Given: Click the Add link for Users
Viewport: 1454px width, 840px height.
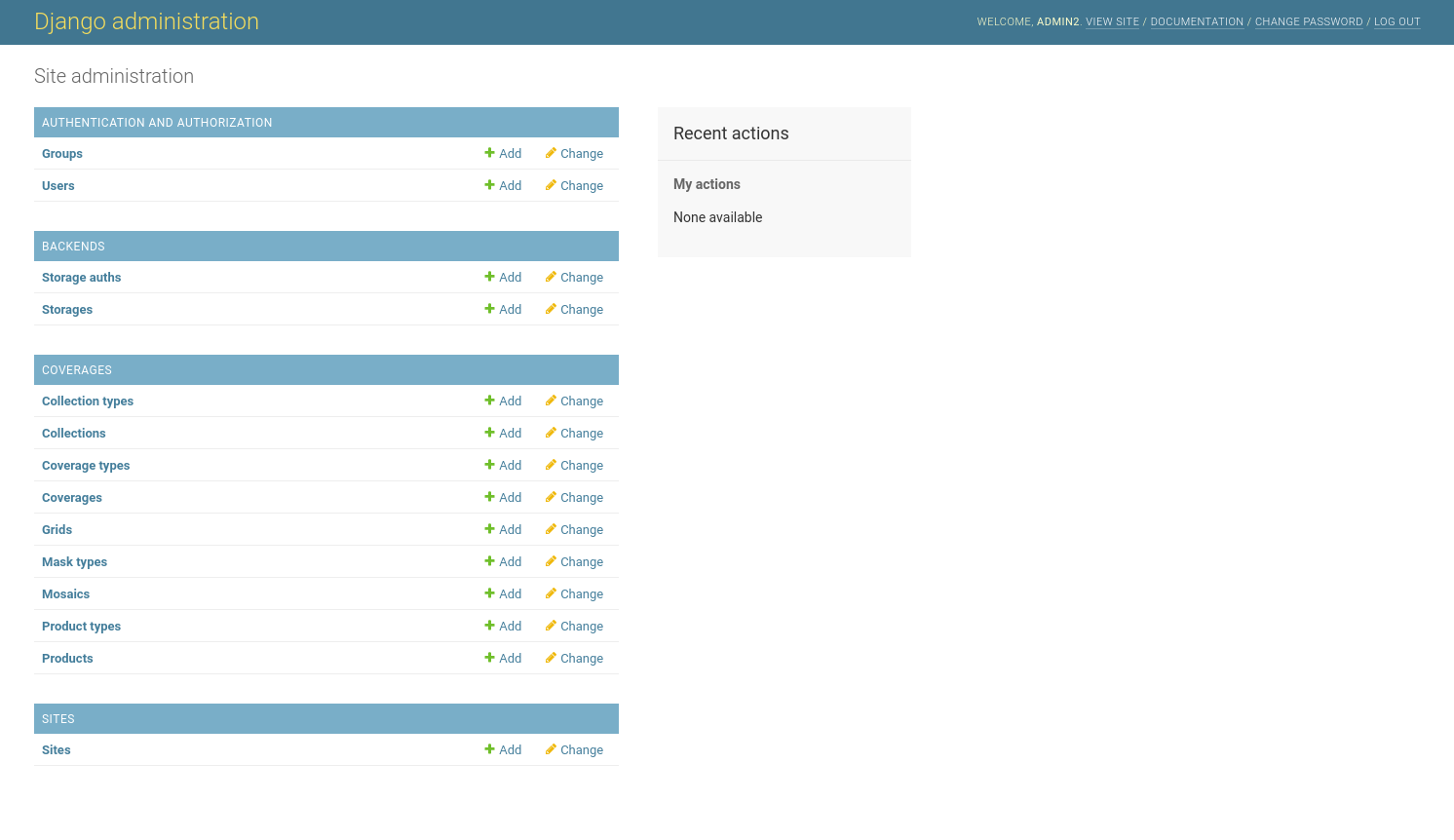Looking at the screenshot, I should (x=503, y=186).
